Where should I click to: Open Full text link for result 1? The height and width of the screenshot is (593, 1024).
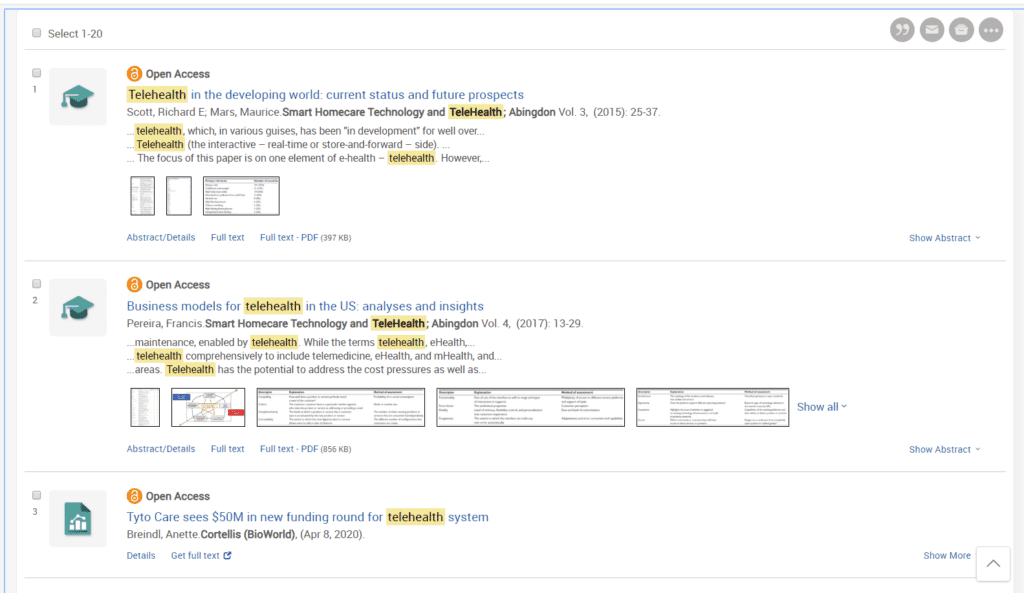227,238
